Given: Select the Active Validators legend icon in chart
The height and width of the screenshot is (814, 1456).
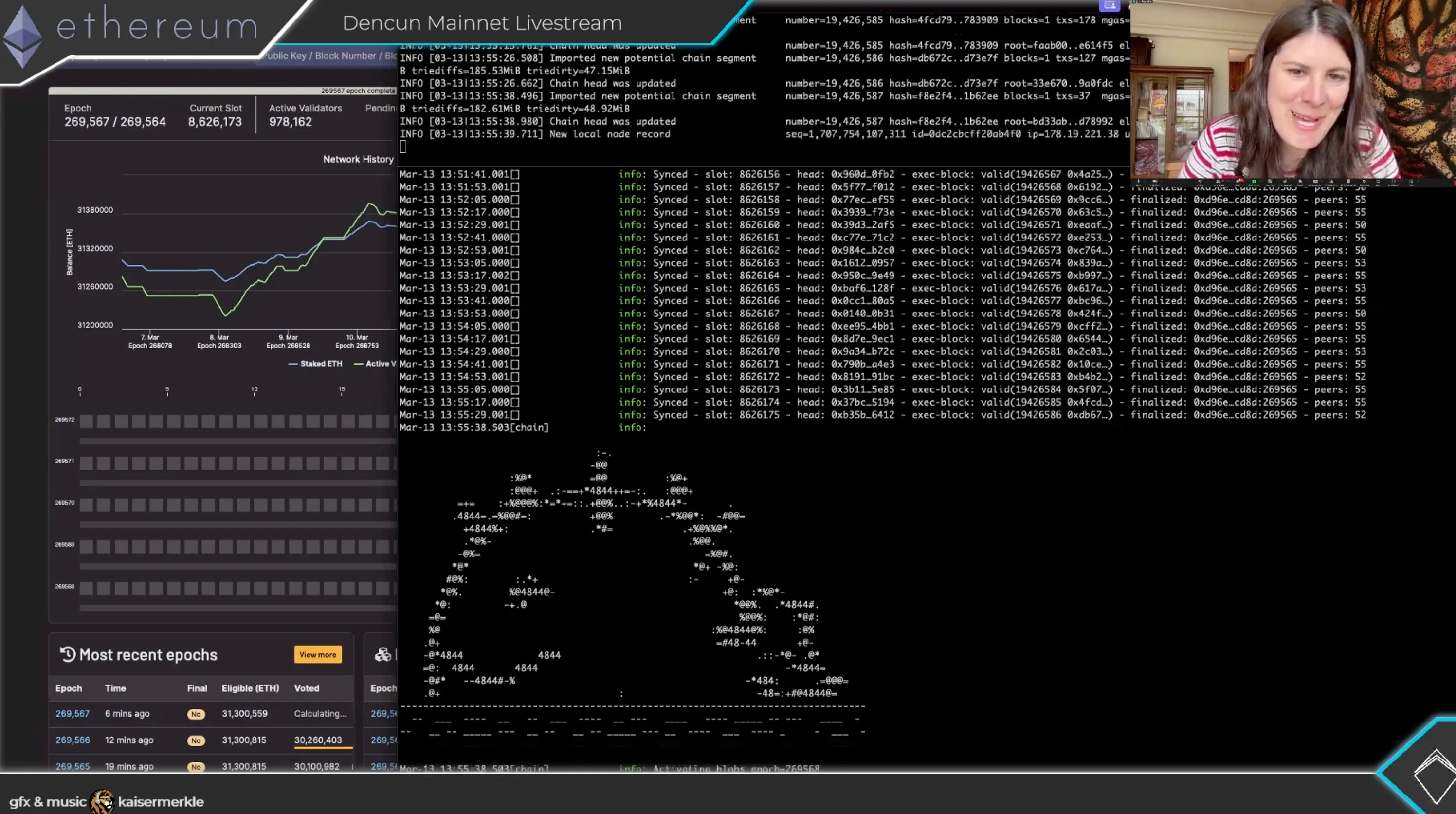Looking at the screenshot, I should (357, 363).
